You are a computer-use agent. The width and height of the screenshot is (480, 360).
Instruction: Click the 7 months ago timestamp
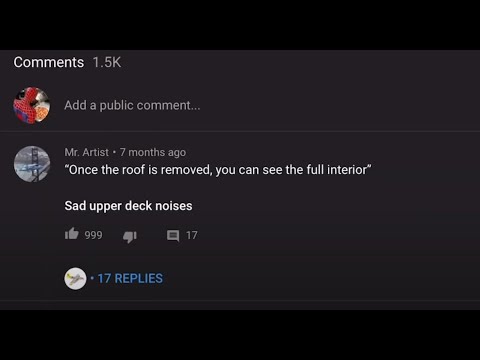153,152
